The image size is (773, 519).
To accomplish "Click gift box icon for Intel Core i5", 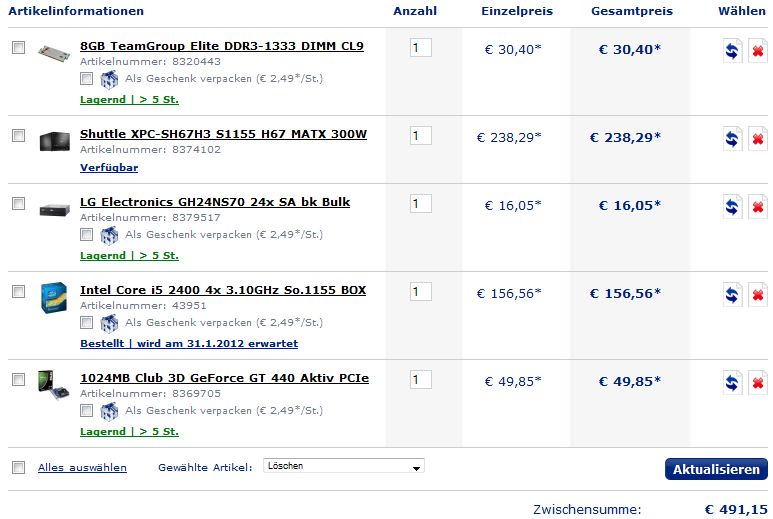I will point(109,323).
